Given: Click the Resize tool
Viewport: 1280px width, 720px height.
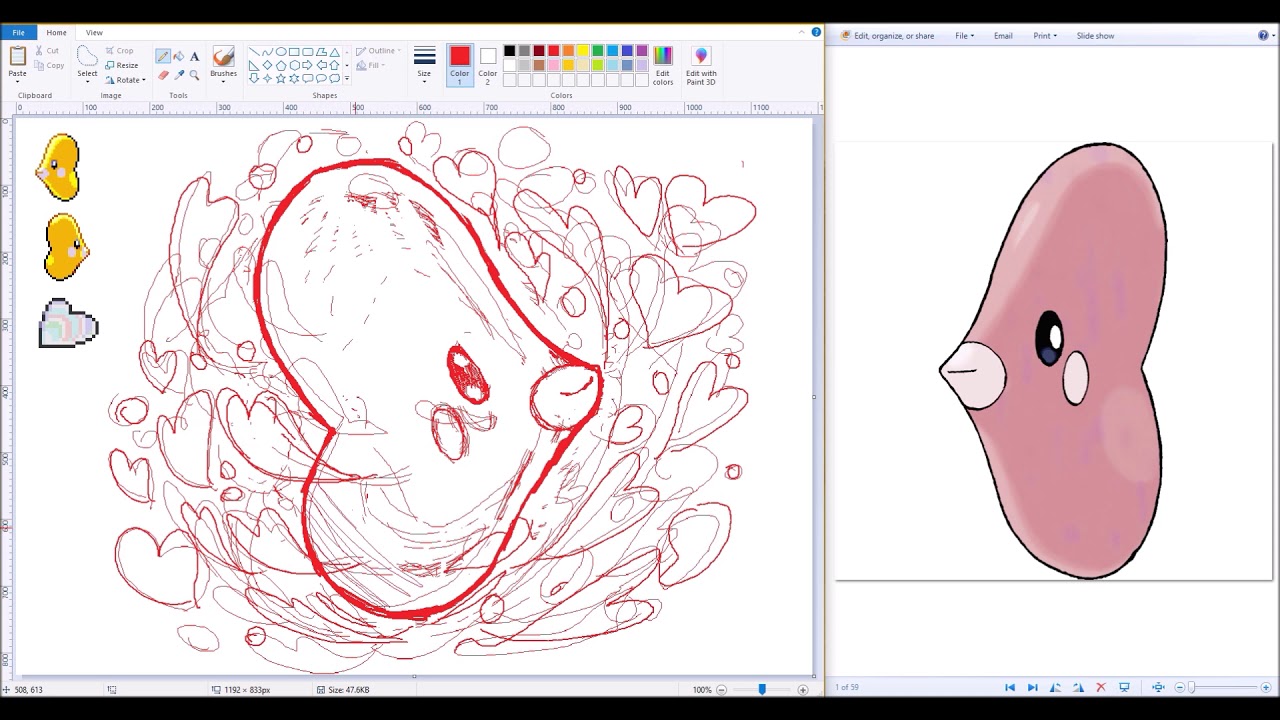Looking at the screenshot, I should pos(121,65).
